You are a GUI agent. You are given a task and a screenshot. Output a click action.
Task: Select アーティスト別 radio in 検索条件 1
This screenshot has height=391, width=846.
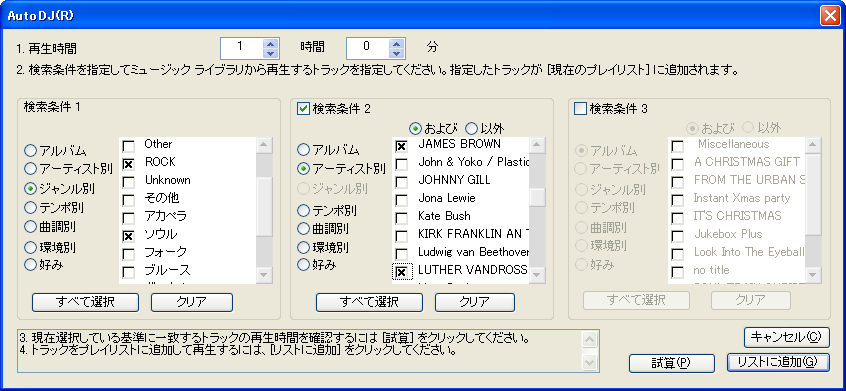[x=31, y=169]
